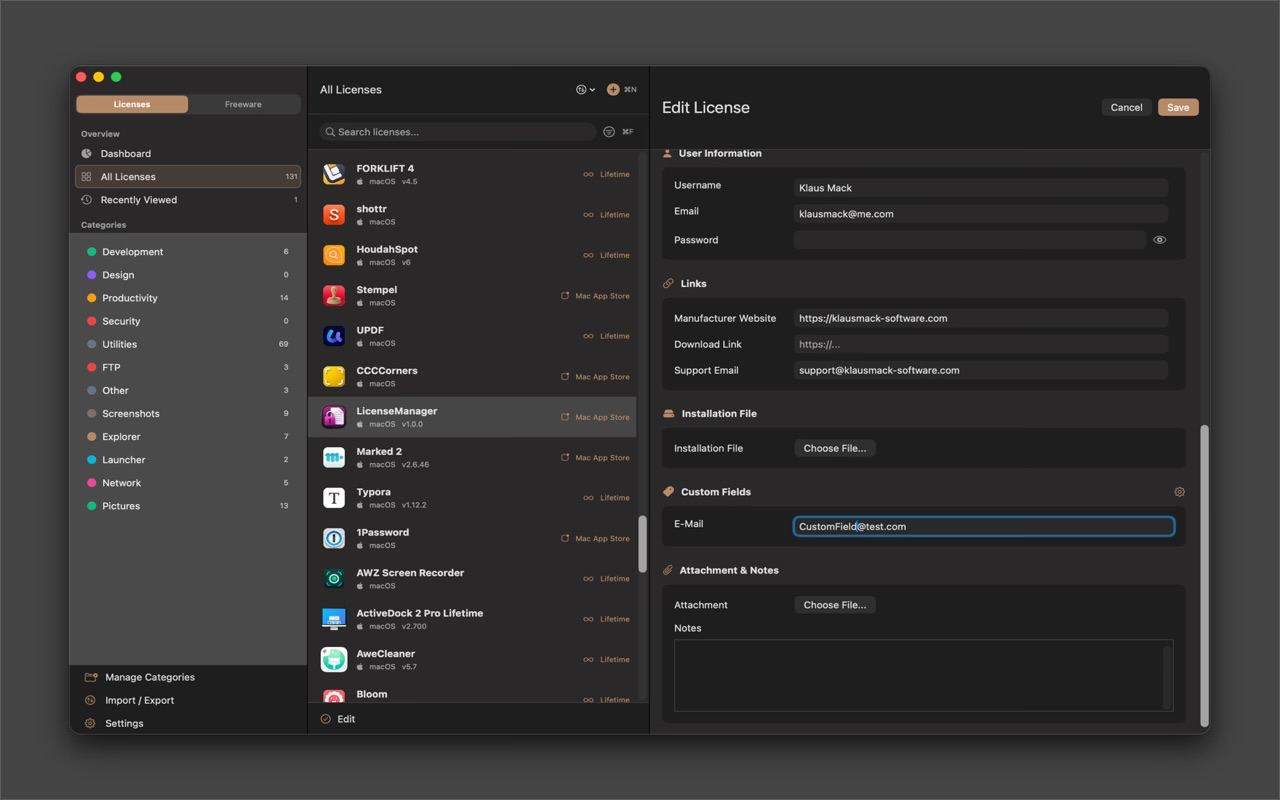
Task: Click the Settings gear icon in sidebar
Action: (90, 723)
